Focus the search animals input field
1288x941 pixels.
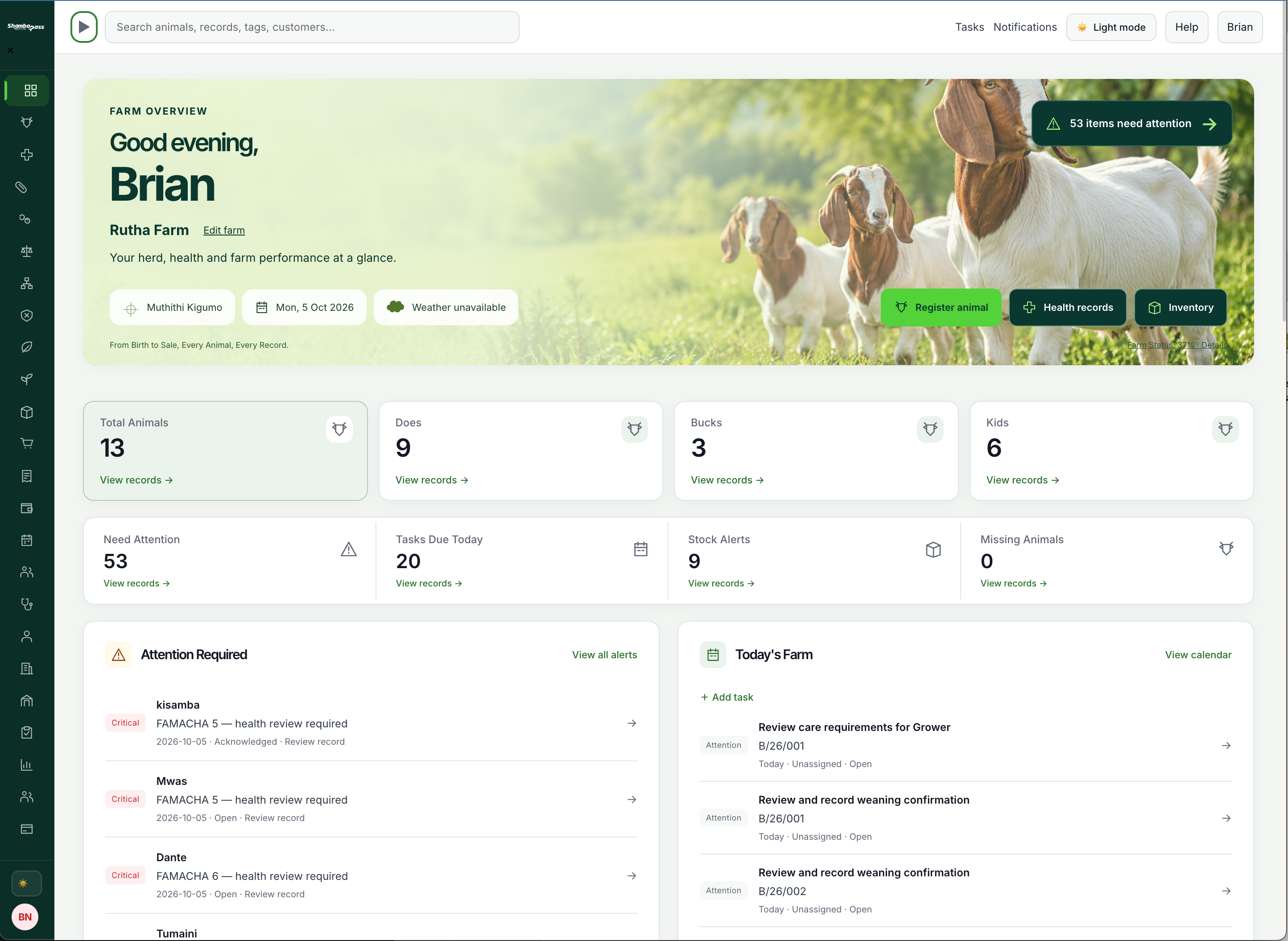pyautogui.click(x=312, y=27)
